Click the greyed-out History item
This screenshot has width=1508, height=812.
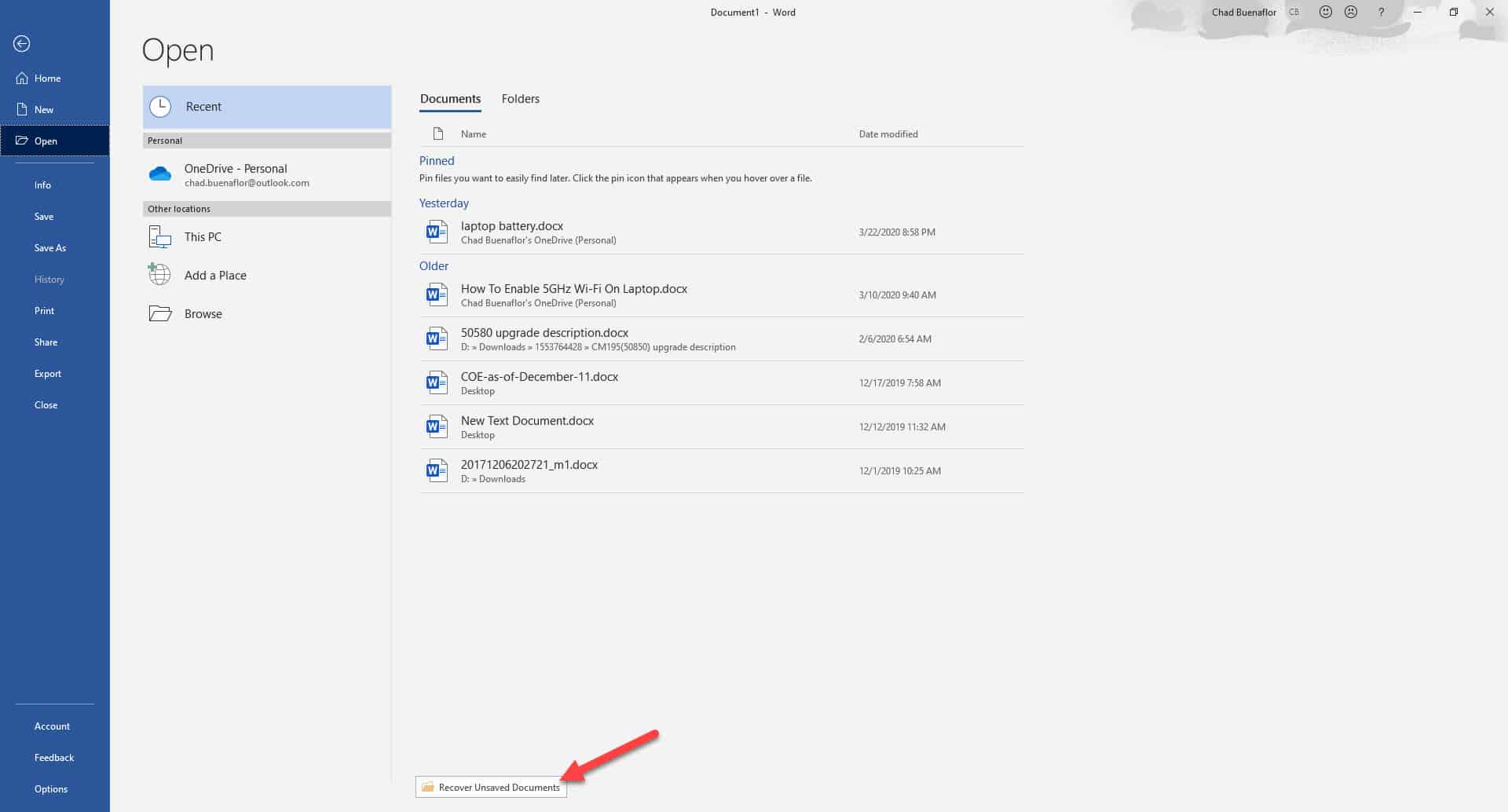55,280
